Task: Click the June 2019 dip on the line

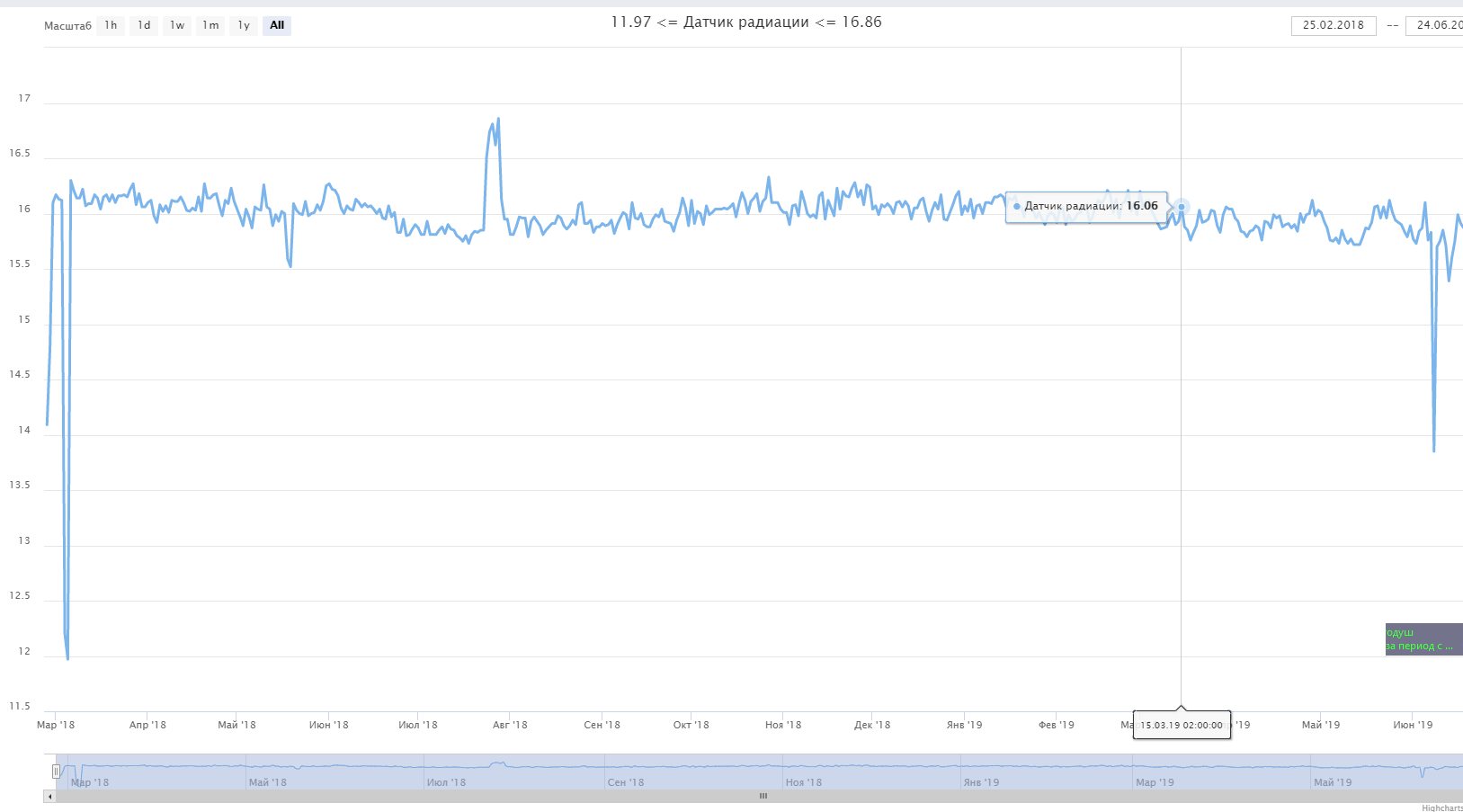Action: click(x=1433, y=450)
